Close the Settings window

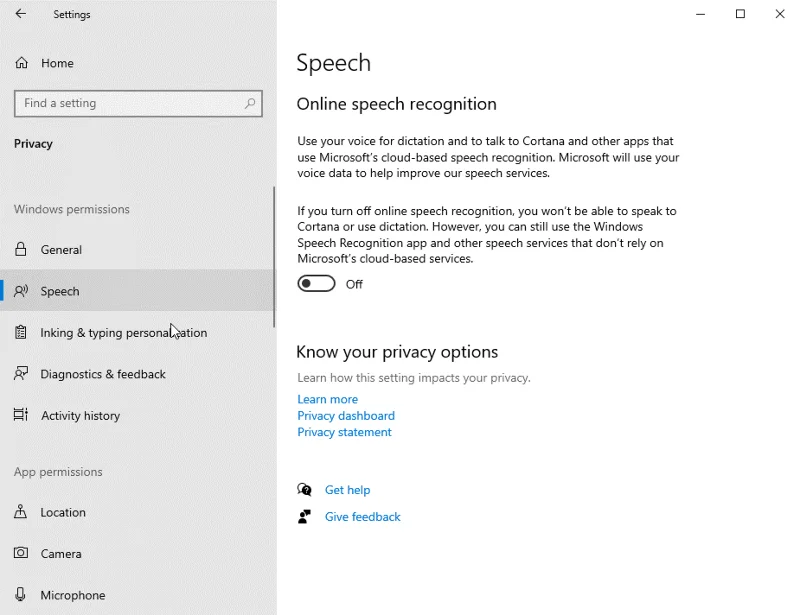[x=780, y=14]
